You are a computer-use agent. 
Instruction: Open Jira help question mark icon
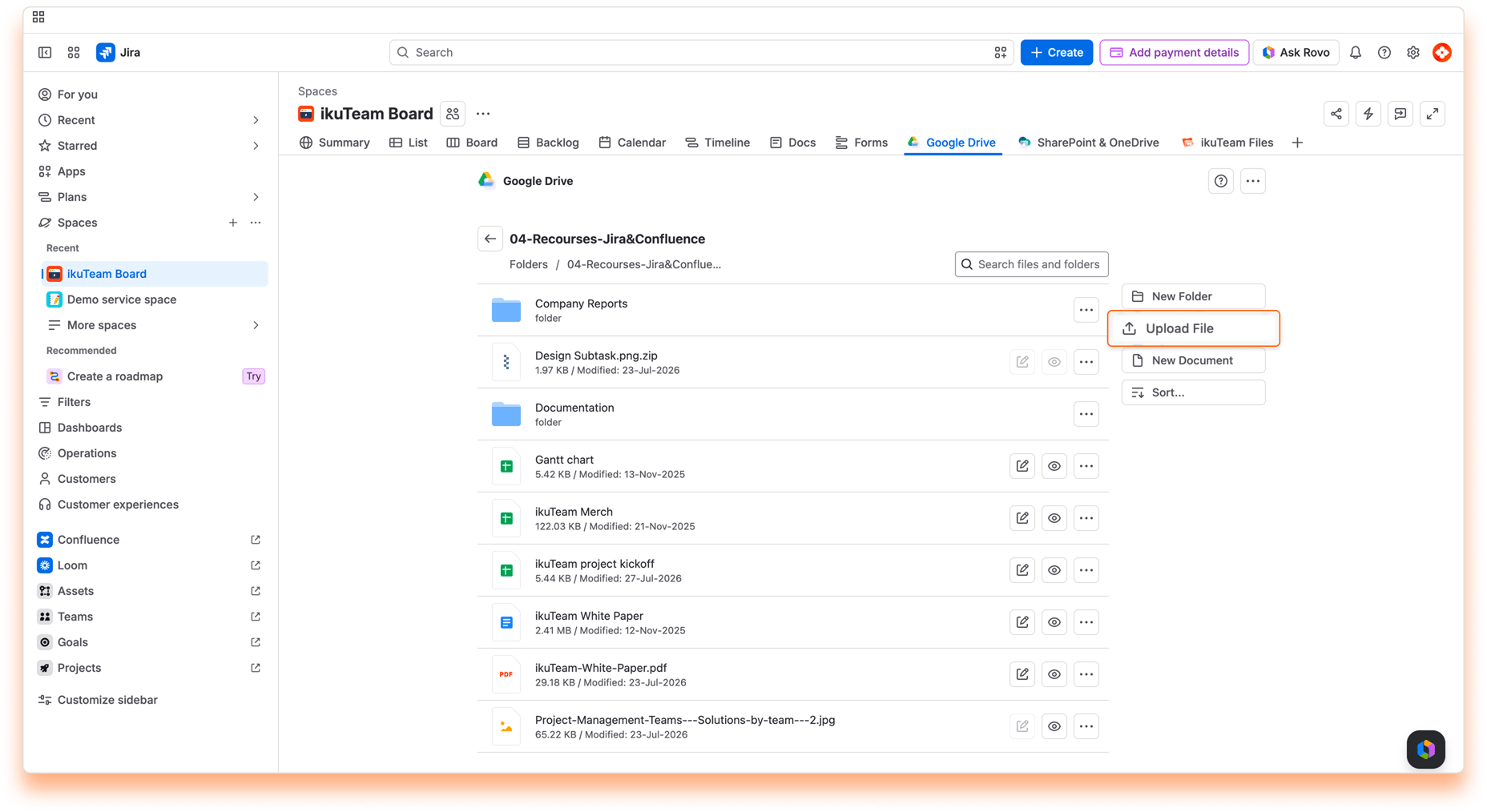[1384, 52]
